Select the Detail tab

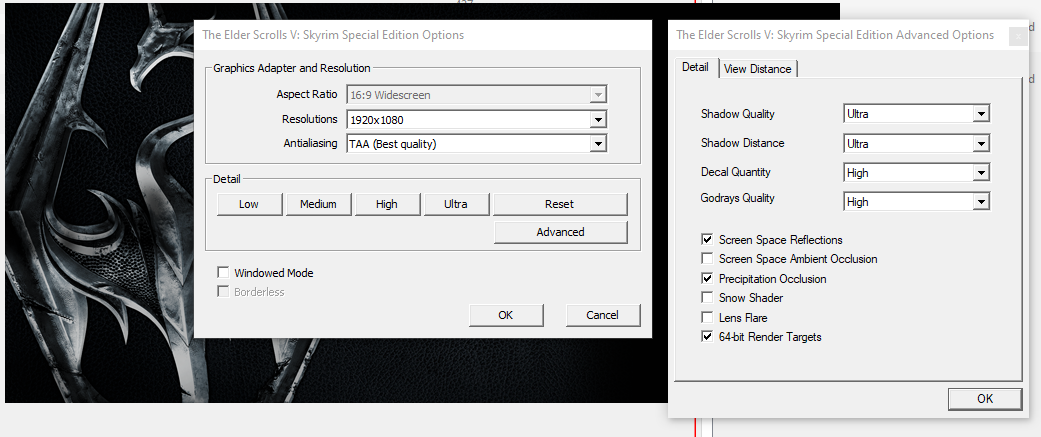point(696,67)
